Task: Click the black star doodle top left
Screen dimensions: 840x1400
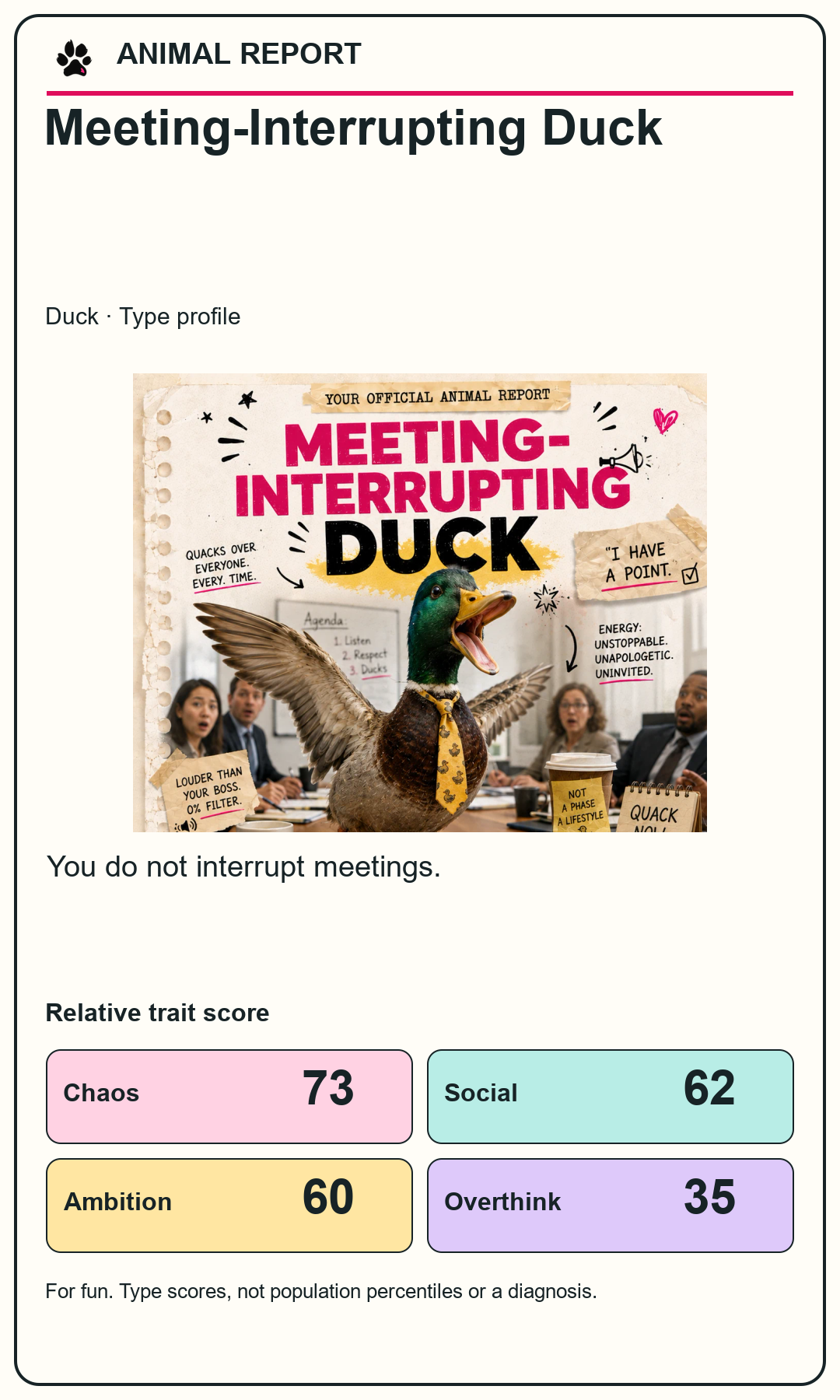Action: (x=247, y=400)
